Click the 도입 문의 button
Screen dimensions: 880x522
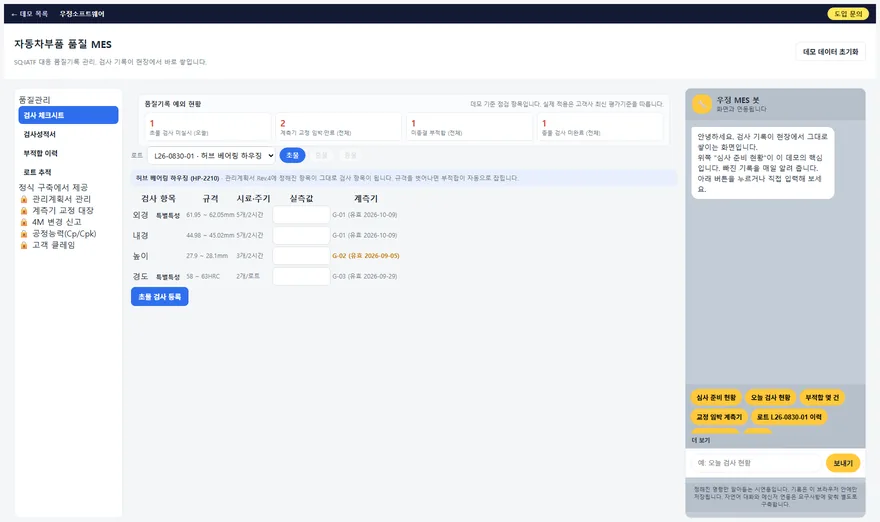click(848, 13)
